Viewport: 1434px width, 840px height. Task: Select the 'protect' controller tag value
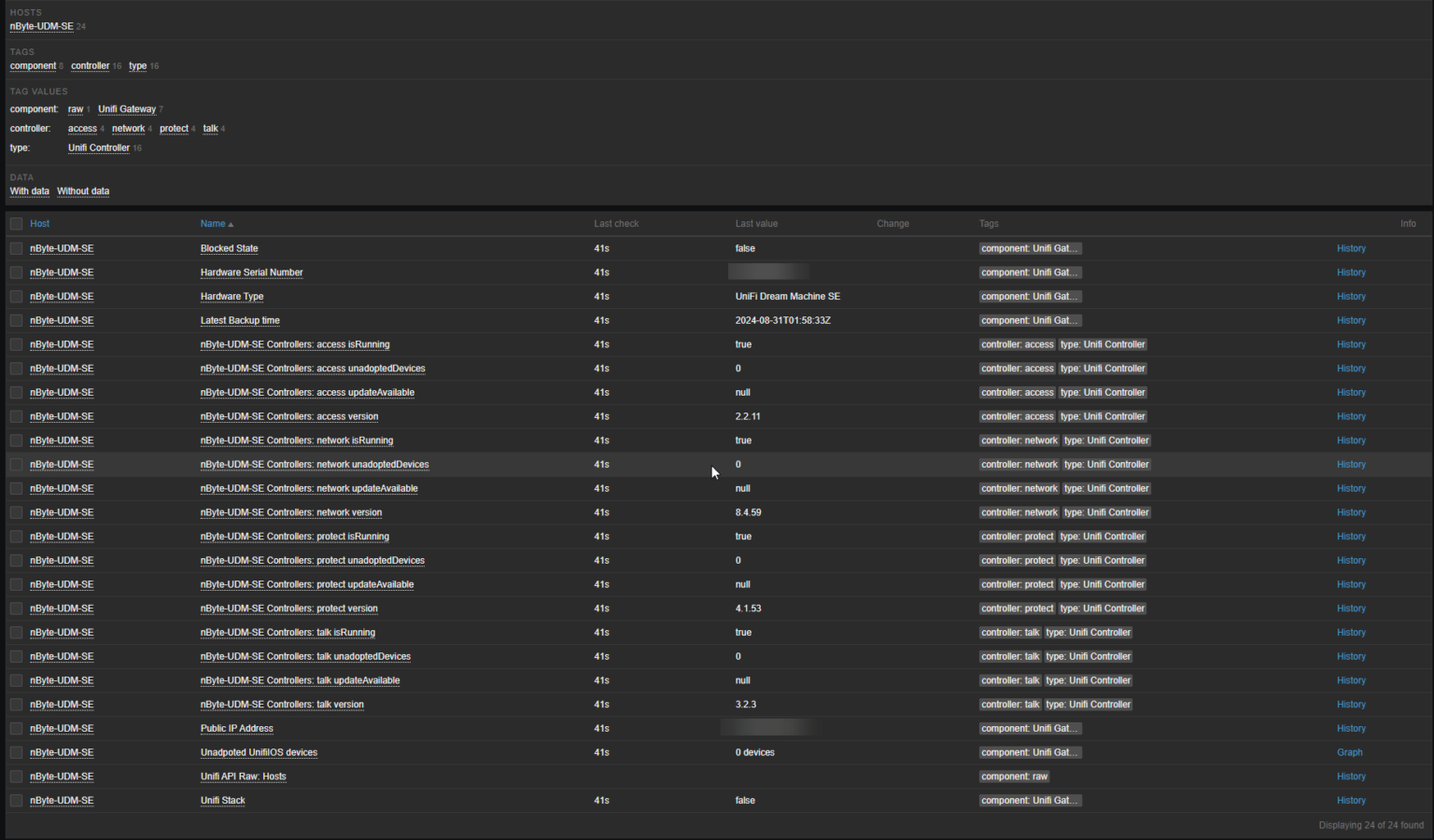[173, 128]
